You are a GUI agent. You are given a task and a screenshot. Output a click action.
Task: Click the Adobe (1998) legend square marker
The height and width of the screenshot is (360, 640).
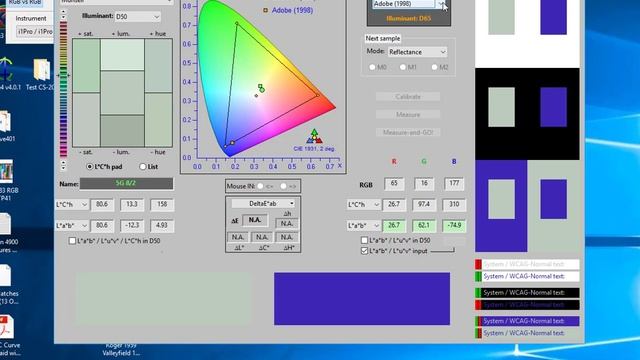pos(265,10)
